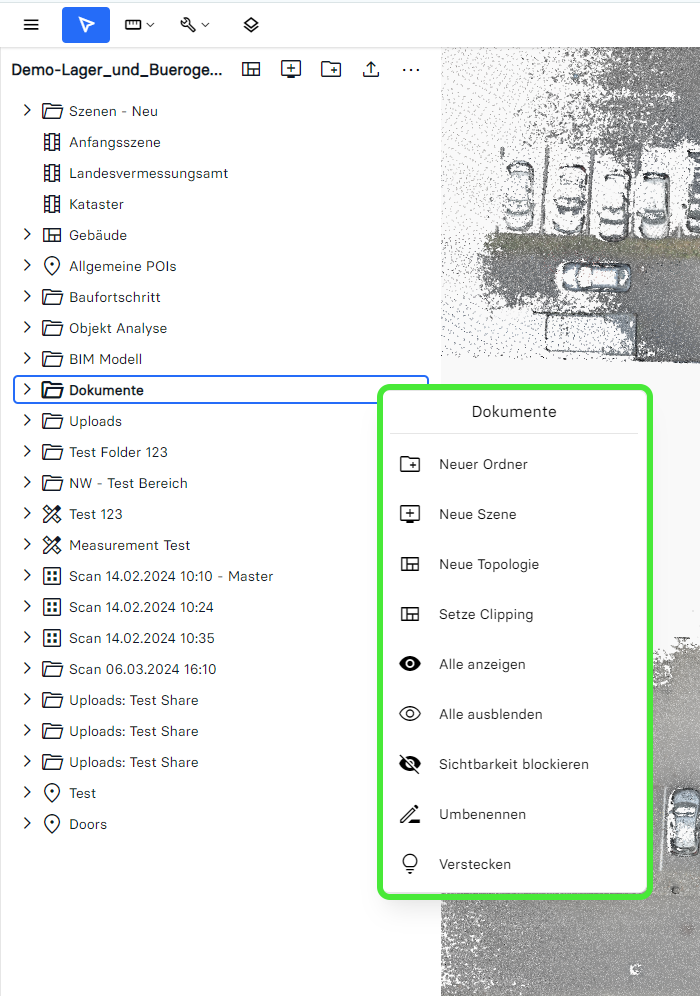Screen dimensions: 700x996
Task: Select Neuer Ordner from context menu
Action: click(x=483, y=464)
